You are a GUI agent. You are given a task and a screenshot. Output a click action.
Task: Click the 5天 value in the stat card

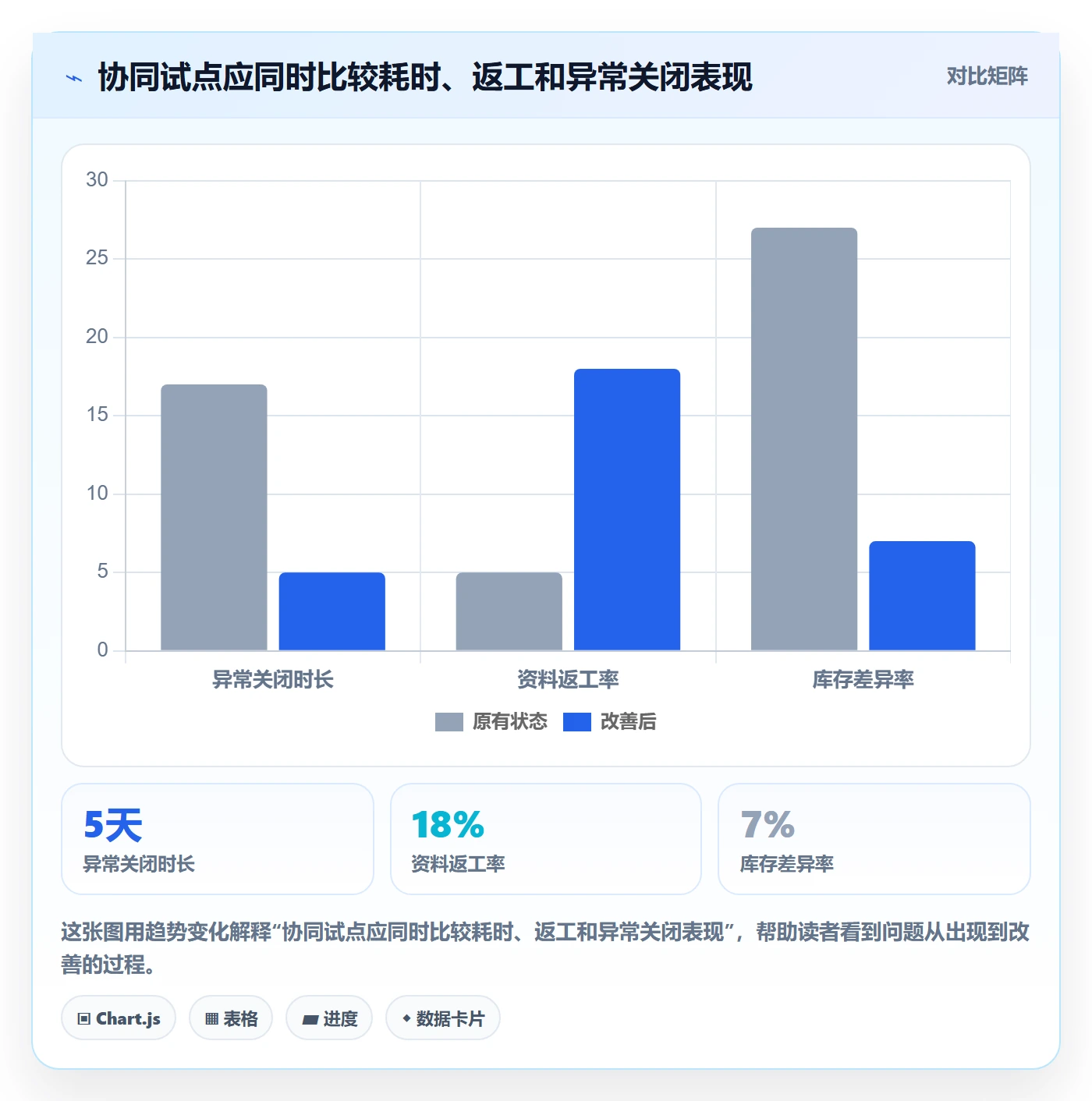tap(113, 825)
